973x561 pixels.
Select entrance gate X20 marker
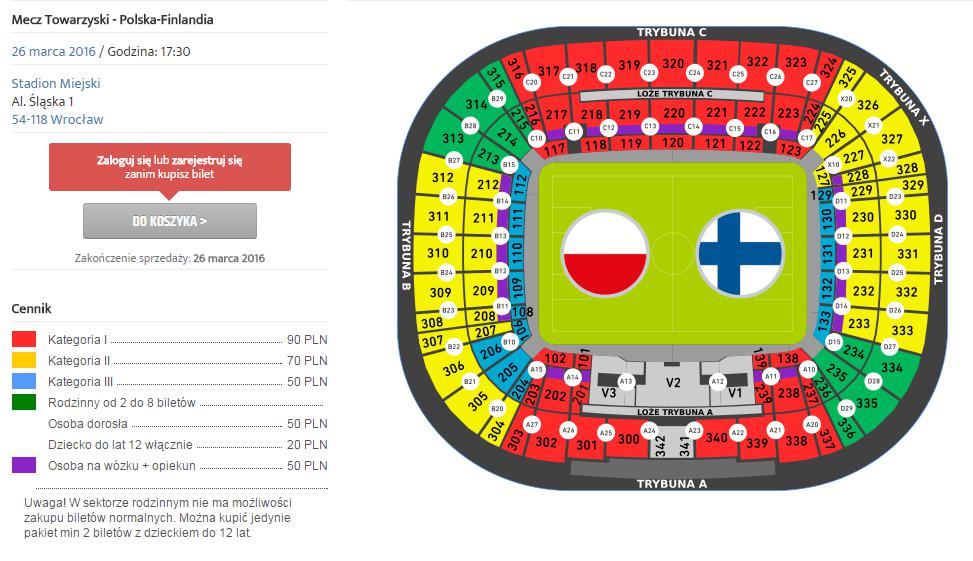coord(846,99)
